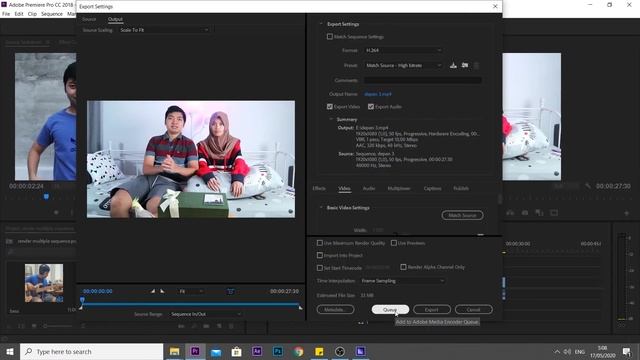The height and width of the screenshot is (360, 640).
Task: Collapse the Export Settings section
Action: point(321,24)
